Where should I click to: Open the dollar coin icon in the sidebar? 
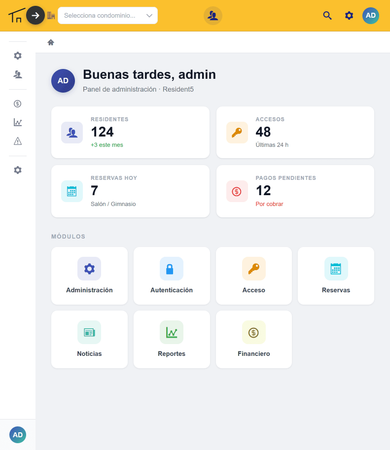[18, 104]
